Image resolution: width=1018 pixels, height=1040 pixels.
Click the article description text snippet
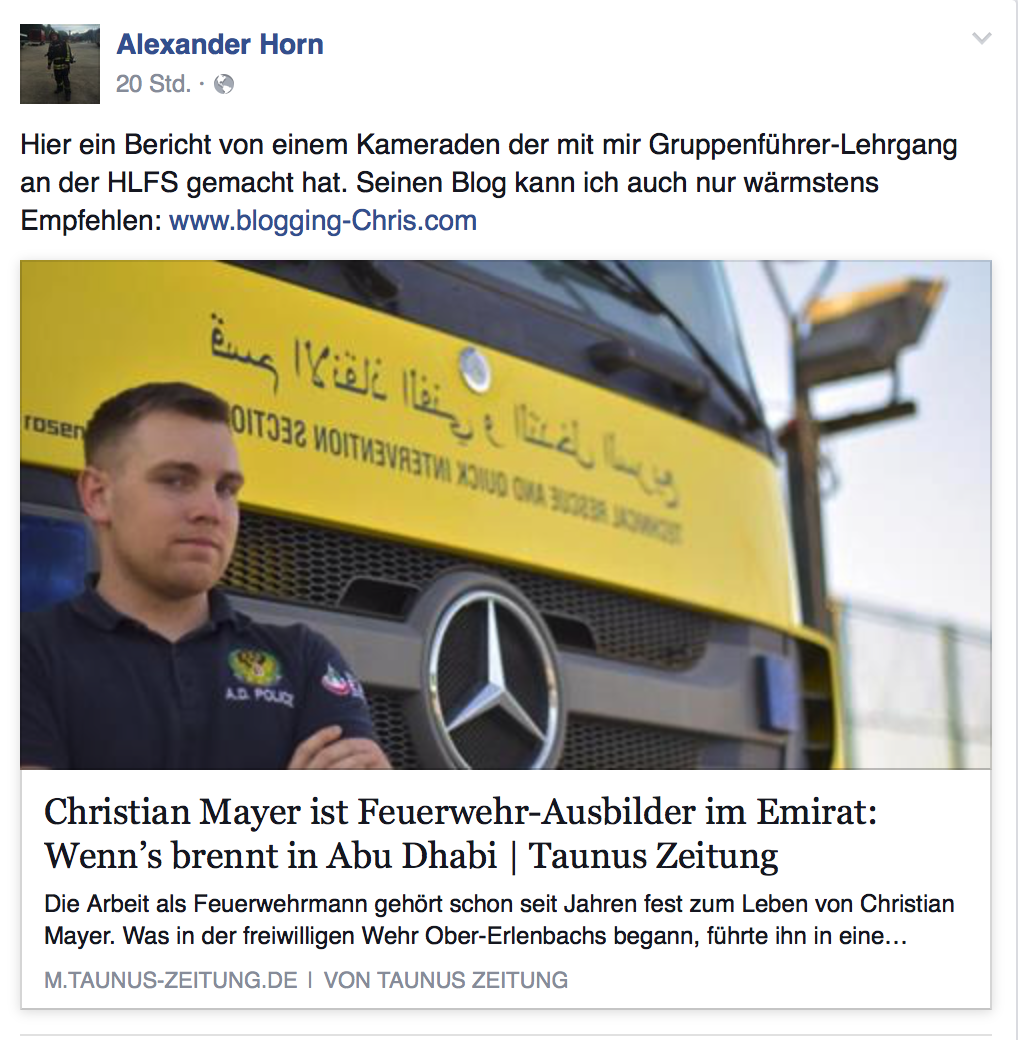pyautogui.click(x=499, y=920)
